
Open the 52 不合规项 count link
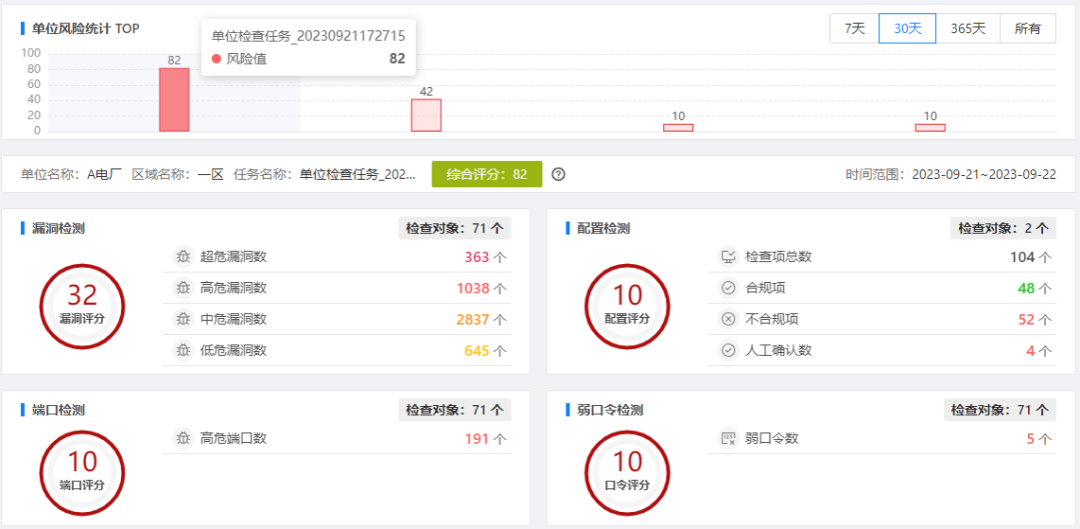pos(1026,319)
